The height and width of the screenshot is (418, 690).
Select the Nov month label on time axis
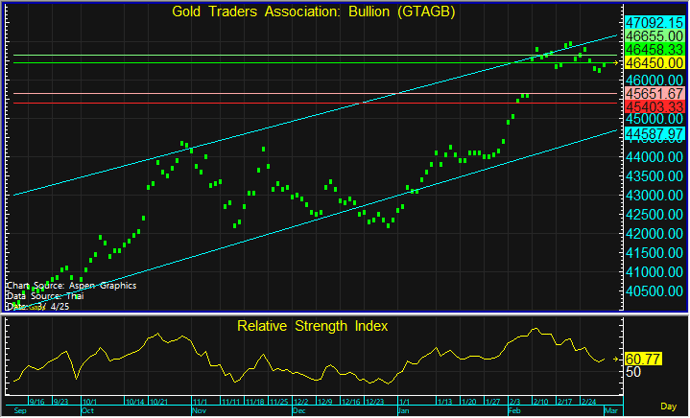[198, 410]
